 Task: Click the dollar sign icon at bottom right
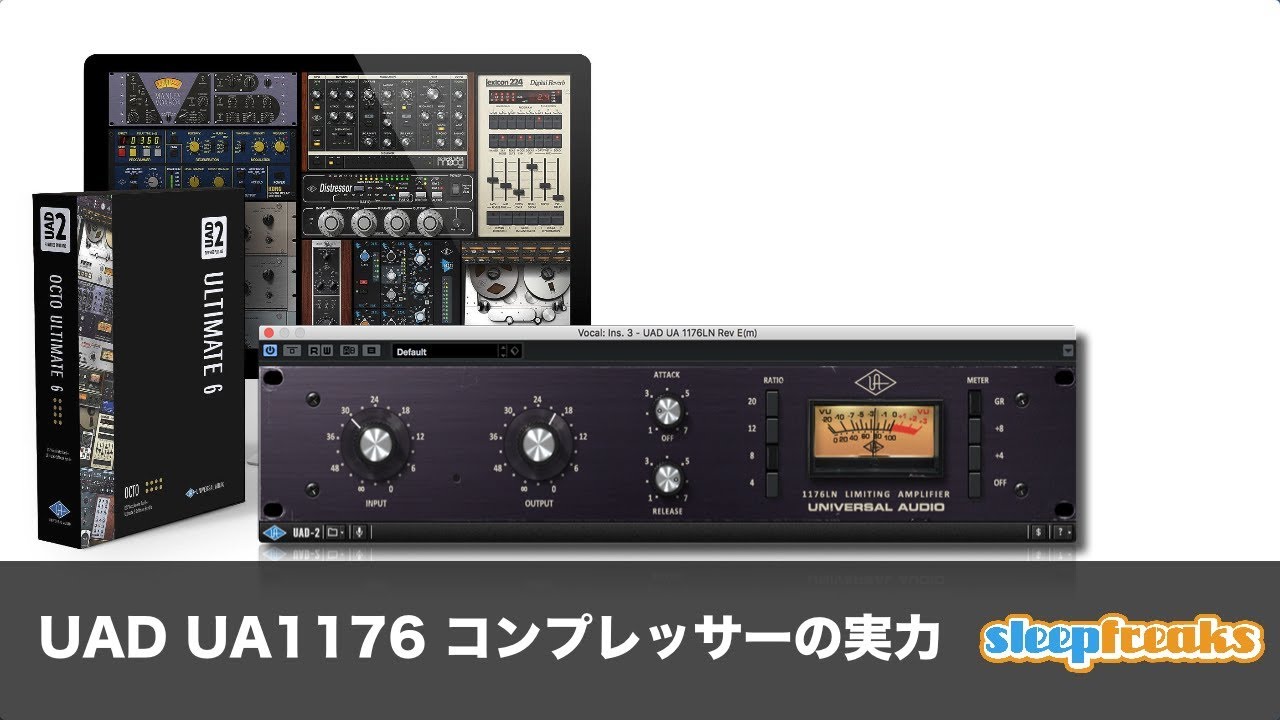(1039, 532)
